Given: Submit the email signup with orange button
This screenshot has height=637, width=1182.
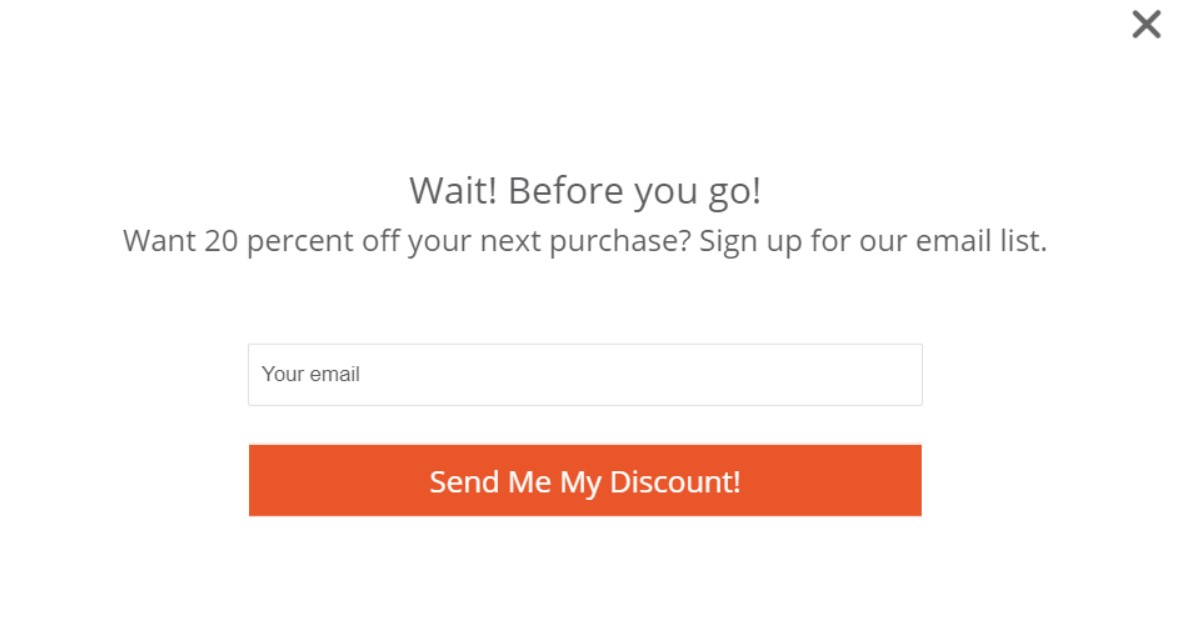Looking at the screenshot, I should (x=584, y=481).
